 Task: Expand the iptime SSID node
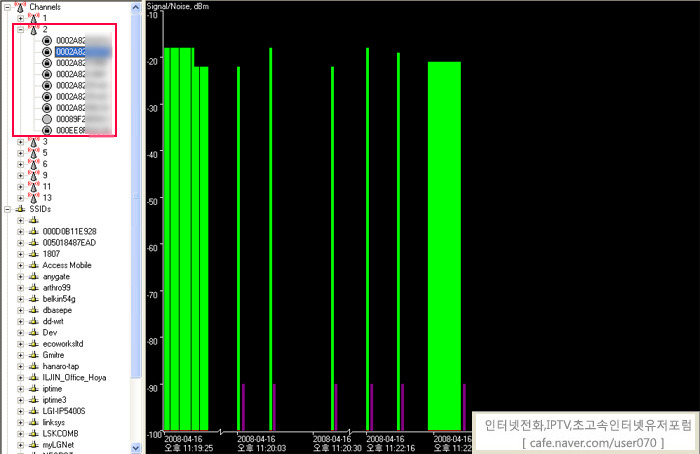[21, 389]
